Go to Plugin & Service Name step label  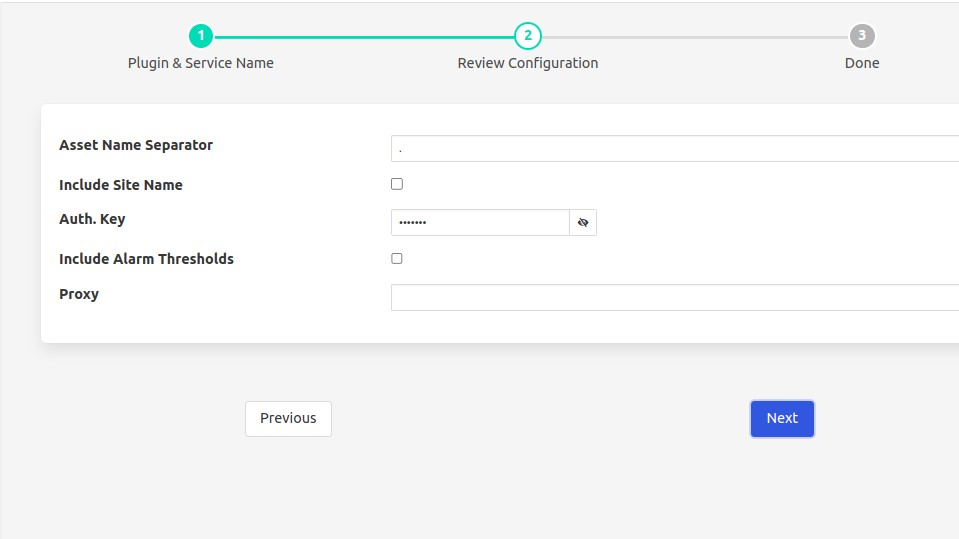point(200,63)
